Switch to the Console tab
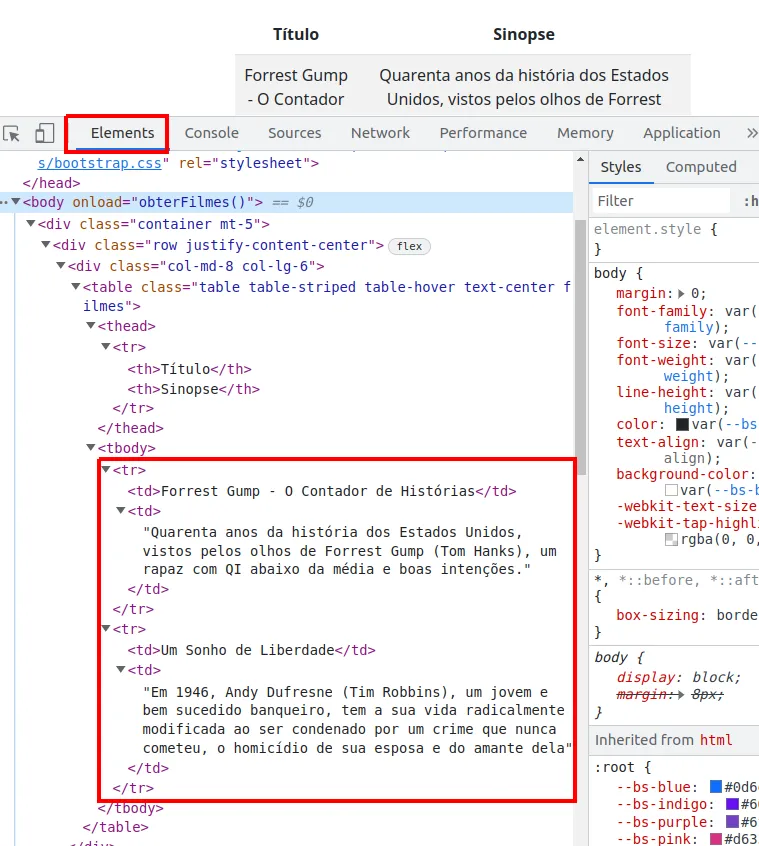This screenshot has height=846, width=759. click(211, 133)
